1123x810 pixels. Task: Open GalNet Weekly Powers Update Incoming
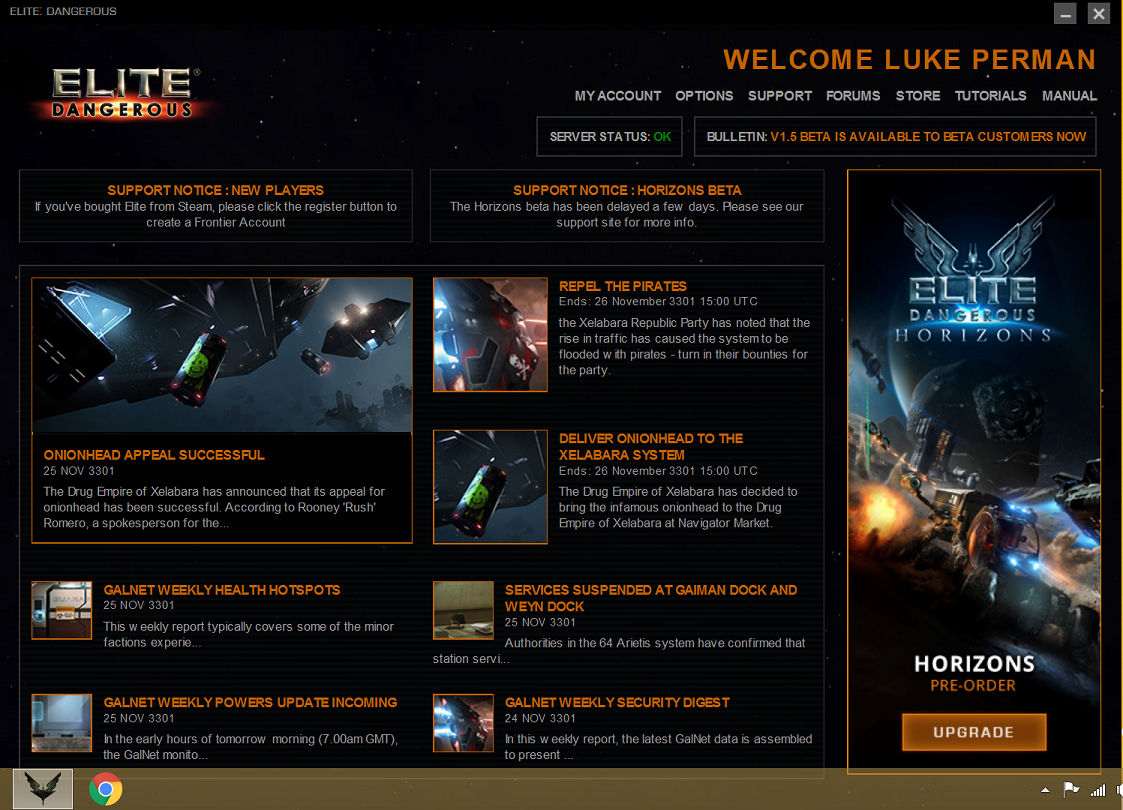(x=250, y=702)
